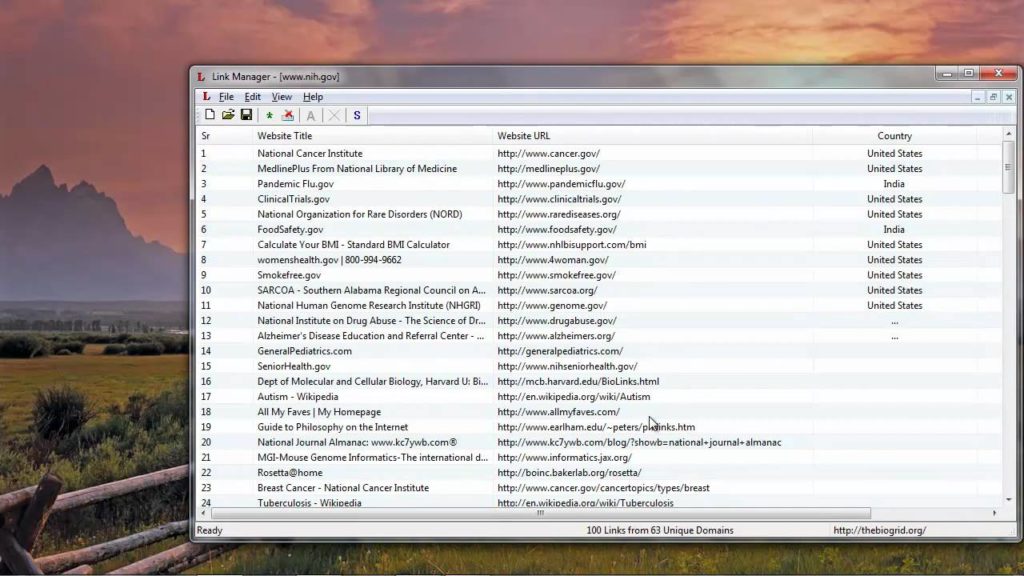Select Alzheimer's Disease Education row

[599, 336]
